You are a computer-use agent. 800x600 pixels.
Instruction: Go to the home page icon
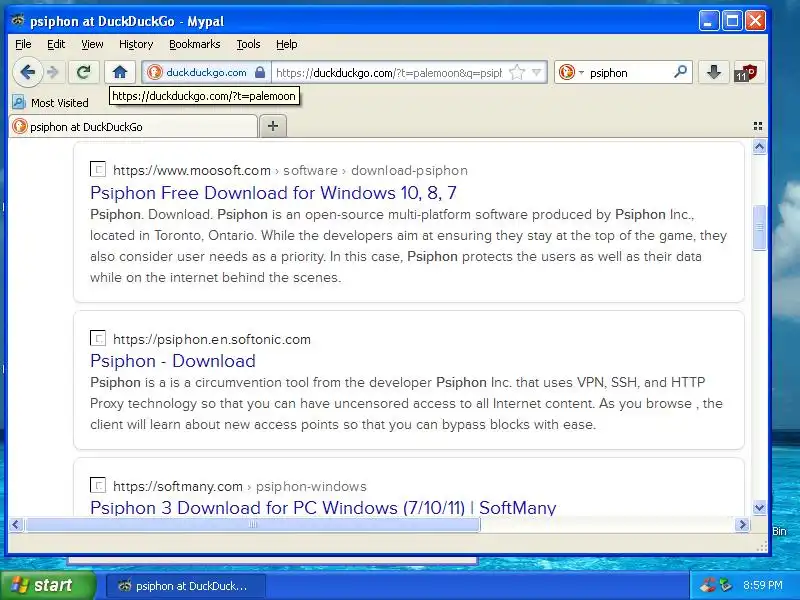pos(120,72)
